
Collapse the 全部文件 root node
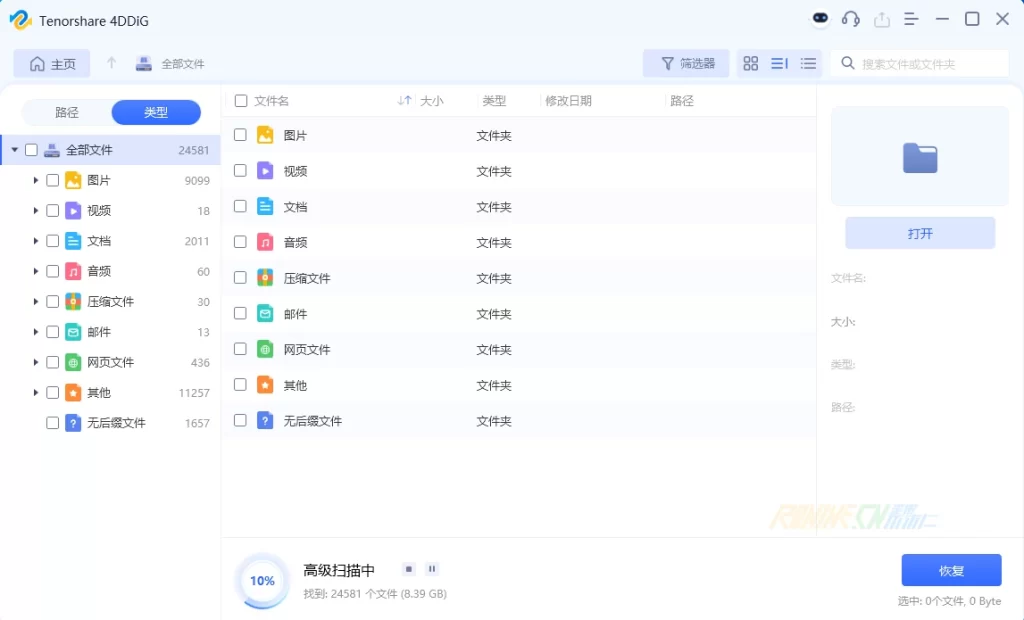14,150
